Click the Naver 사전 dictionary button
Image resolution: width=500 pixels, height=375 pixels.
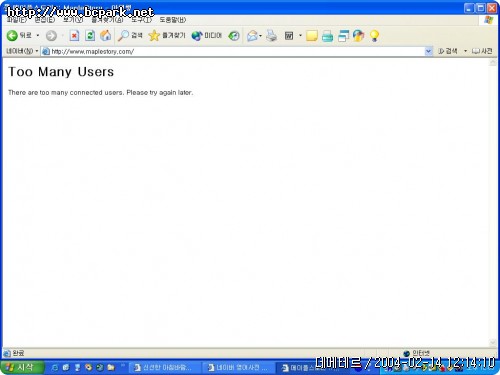click(x=482, y=51)
